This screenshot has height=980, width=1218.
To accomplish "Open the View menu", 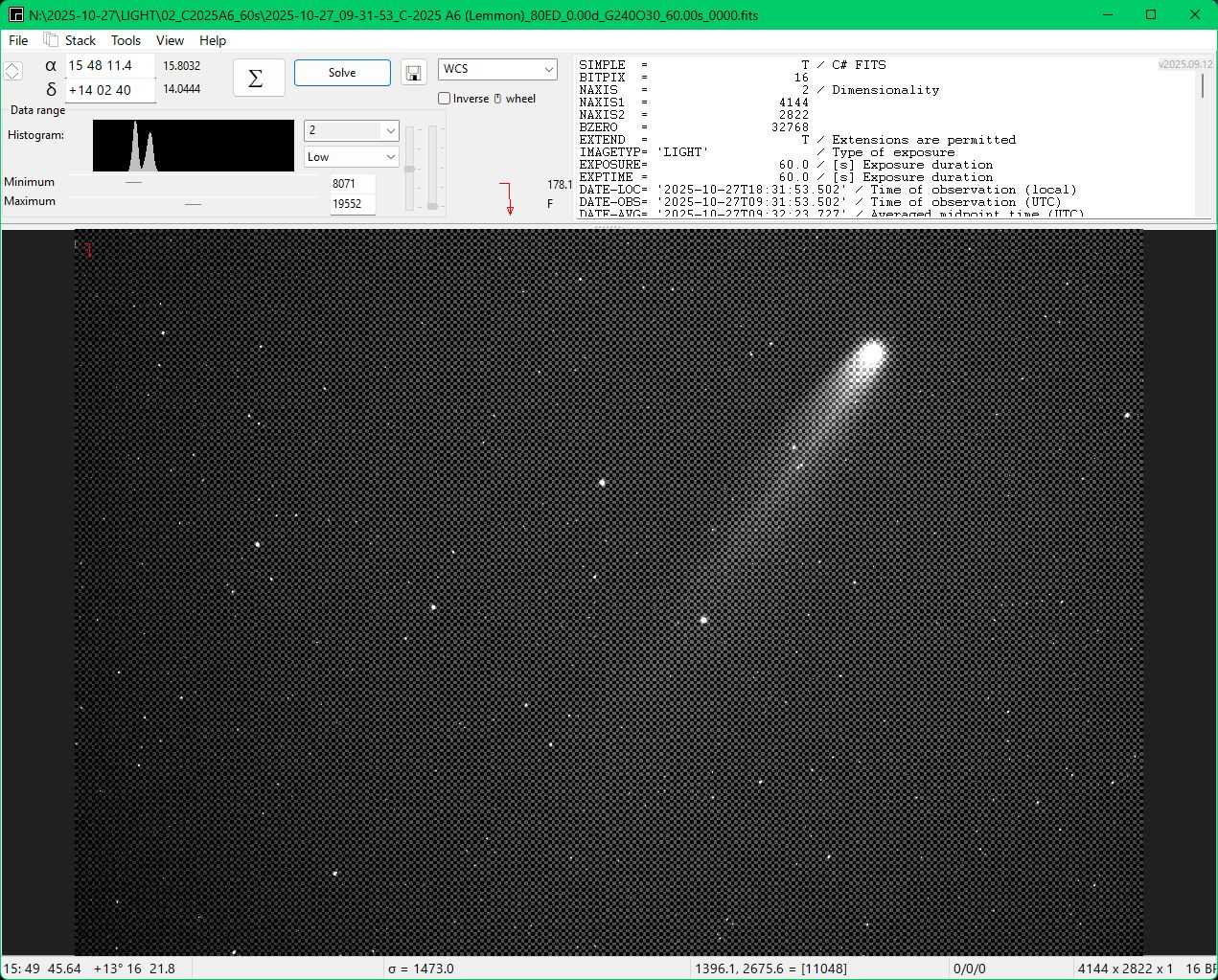I will coord(170,40).
